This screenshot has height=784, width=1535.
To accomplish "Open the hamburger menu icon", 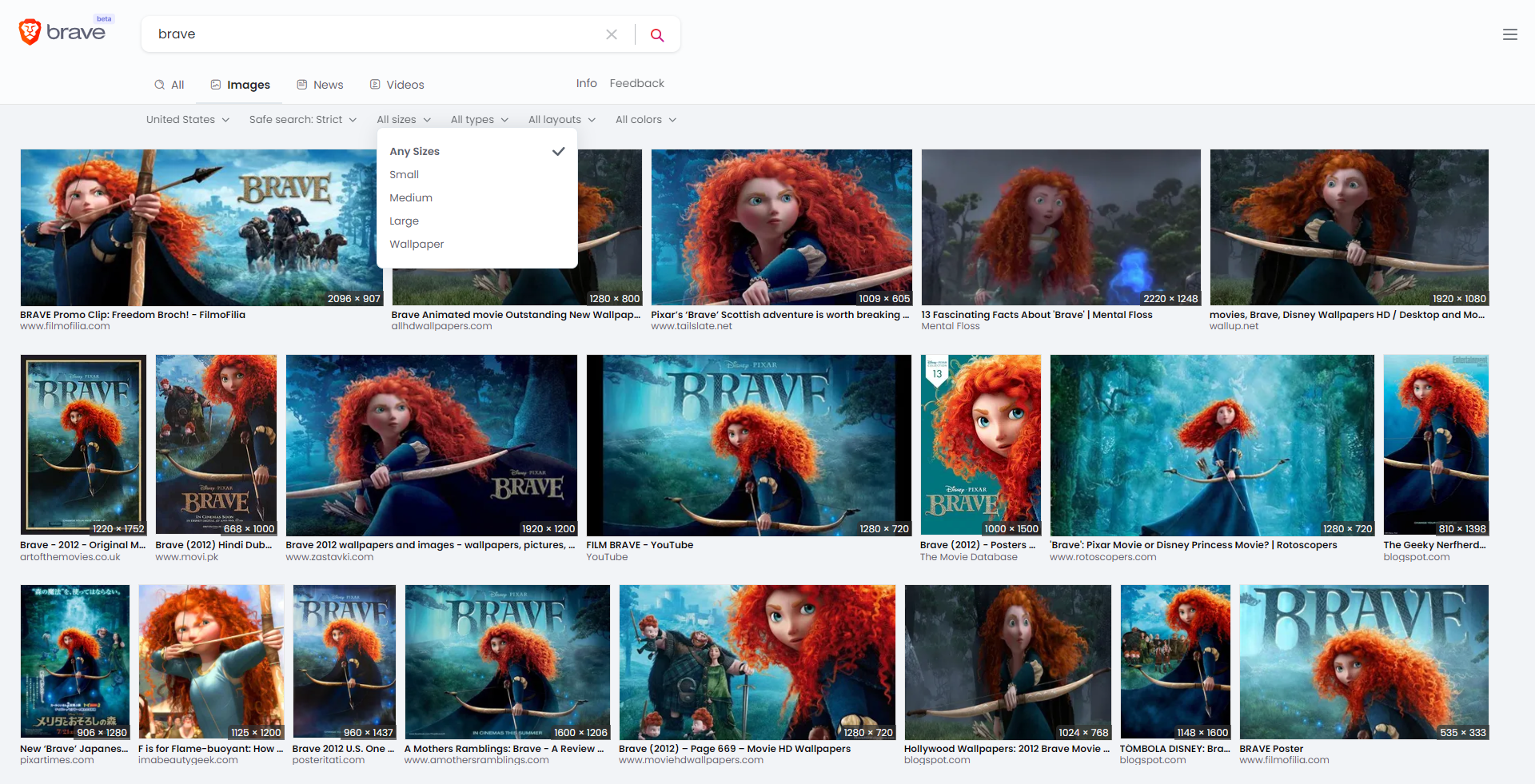I will pos(1509,34).
